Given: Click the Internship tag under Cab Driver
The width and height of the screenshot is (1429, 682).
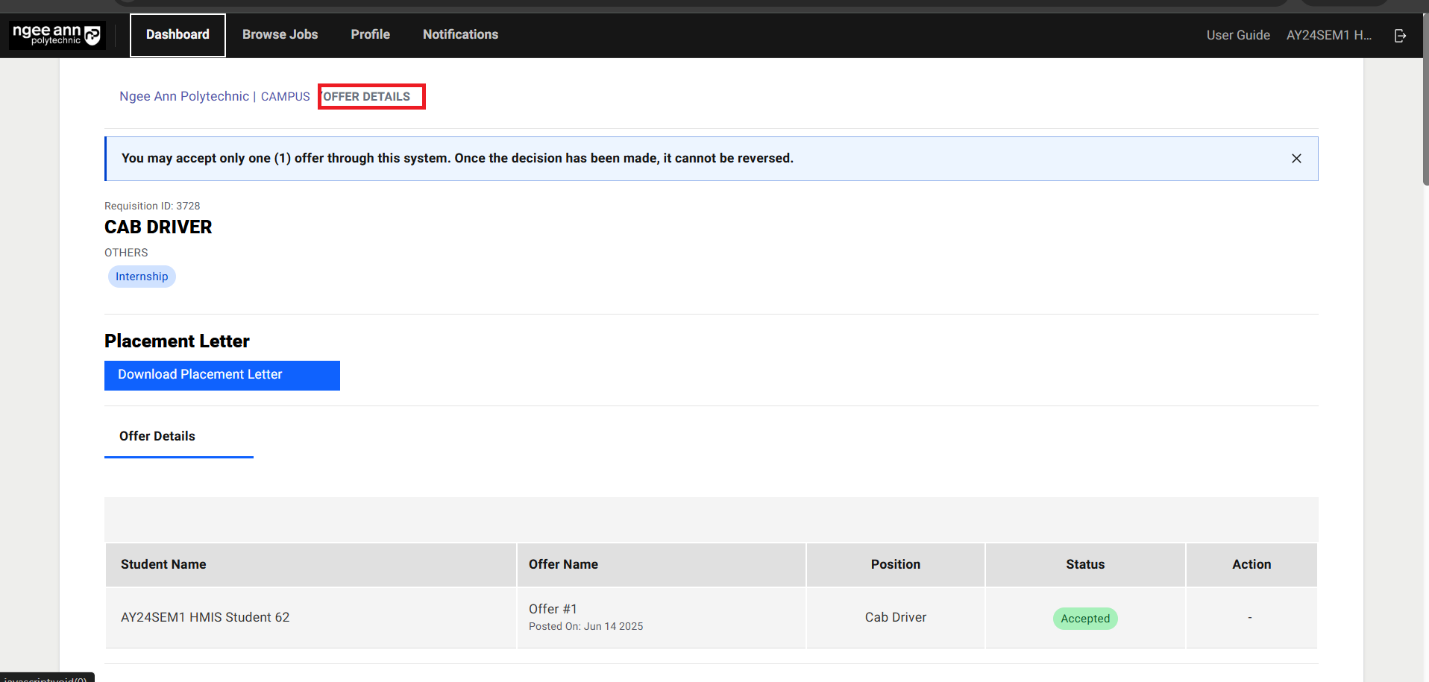Looking at the screenshot, I should tap(142, 277).
